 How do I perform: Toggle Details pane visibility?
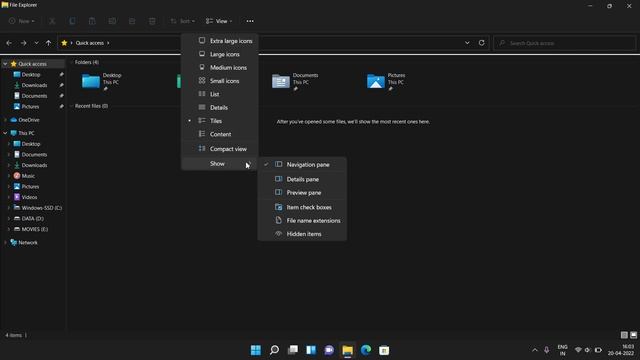click(x=302, y=179)
